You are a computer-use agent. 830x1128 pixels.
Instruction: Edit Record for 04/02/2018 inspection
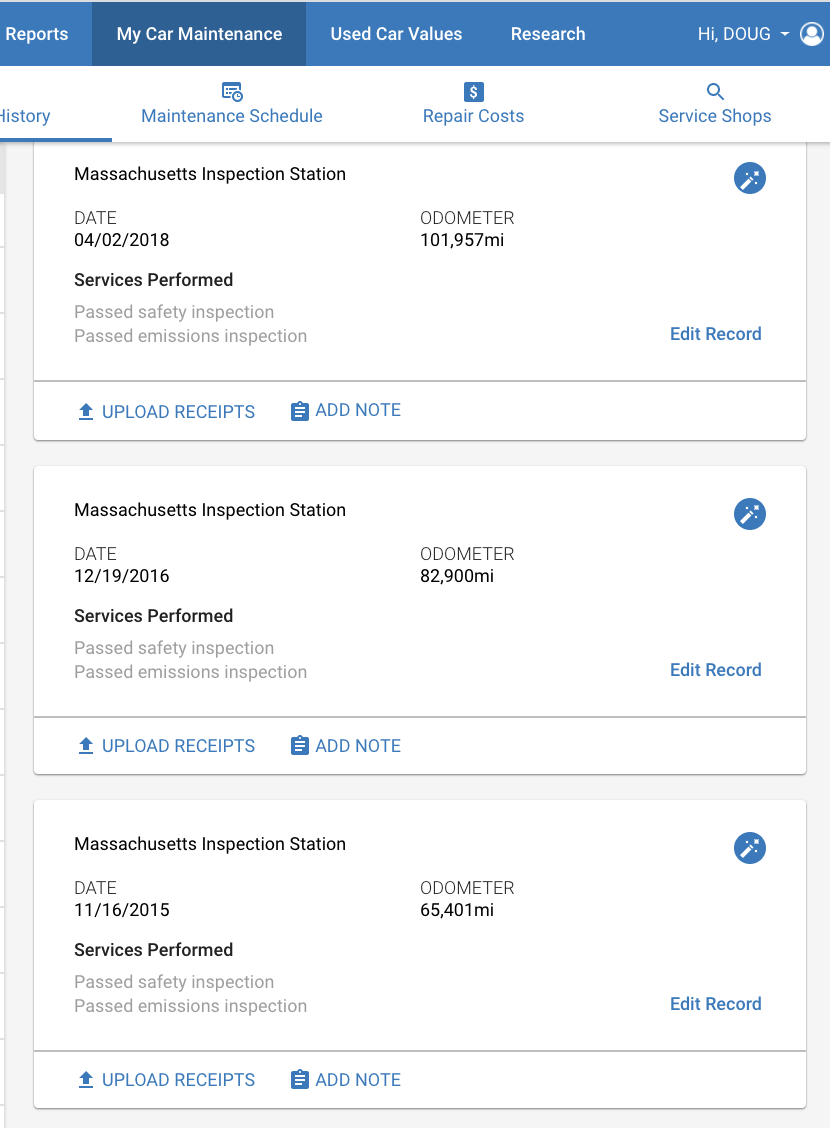pos(716,334)
